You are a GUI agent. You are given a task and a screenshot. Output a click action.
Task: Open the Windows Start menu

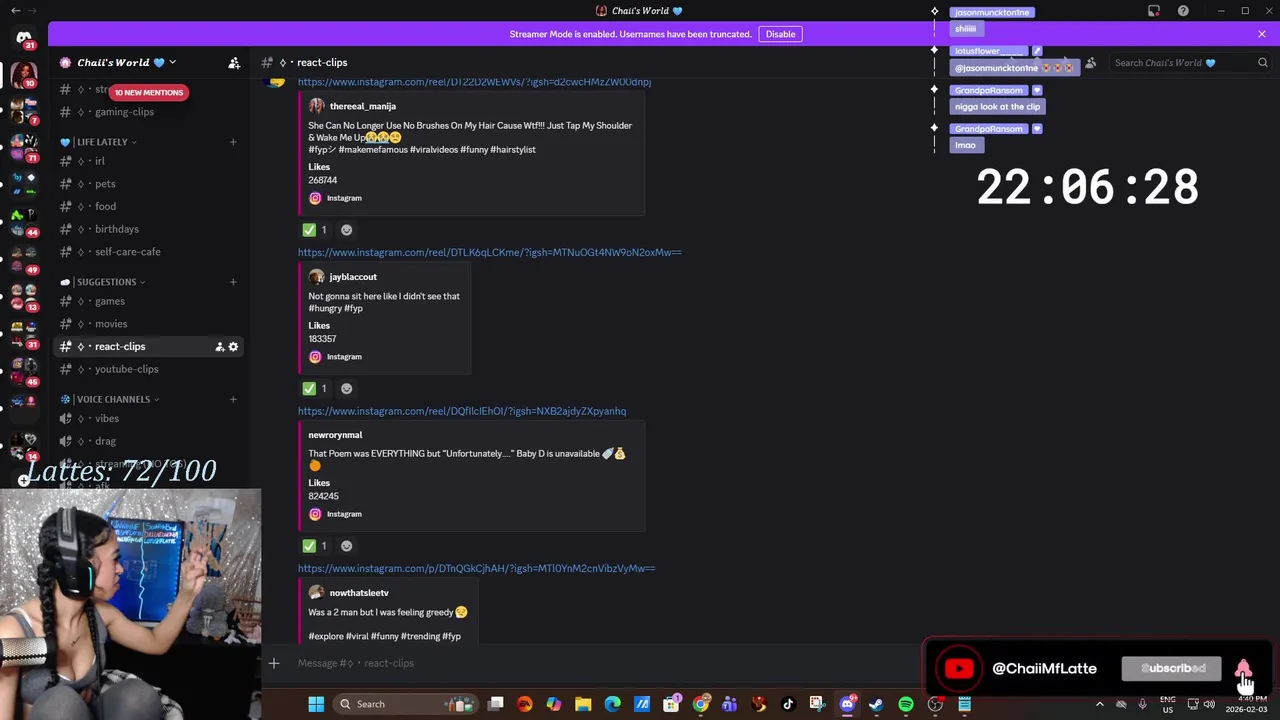point(316,704)
